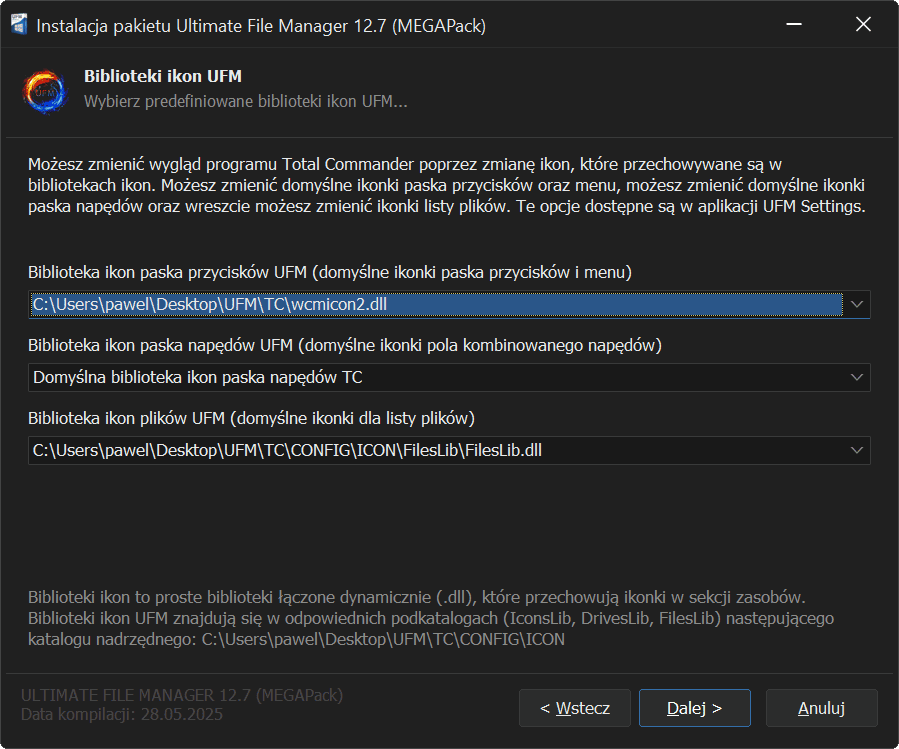Cancel installation with Anuluj
This screenshot has height=749, width=899.
click(821, 708)
